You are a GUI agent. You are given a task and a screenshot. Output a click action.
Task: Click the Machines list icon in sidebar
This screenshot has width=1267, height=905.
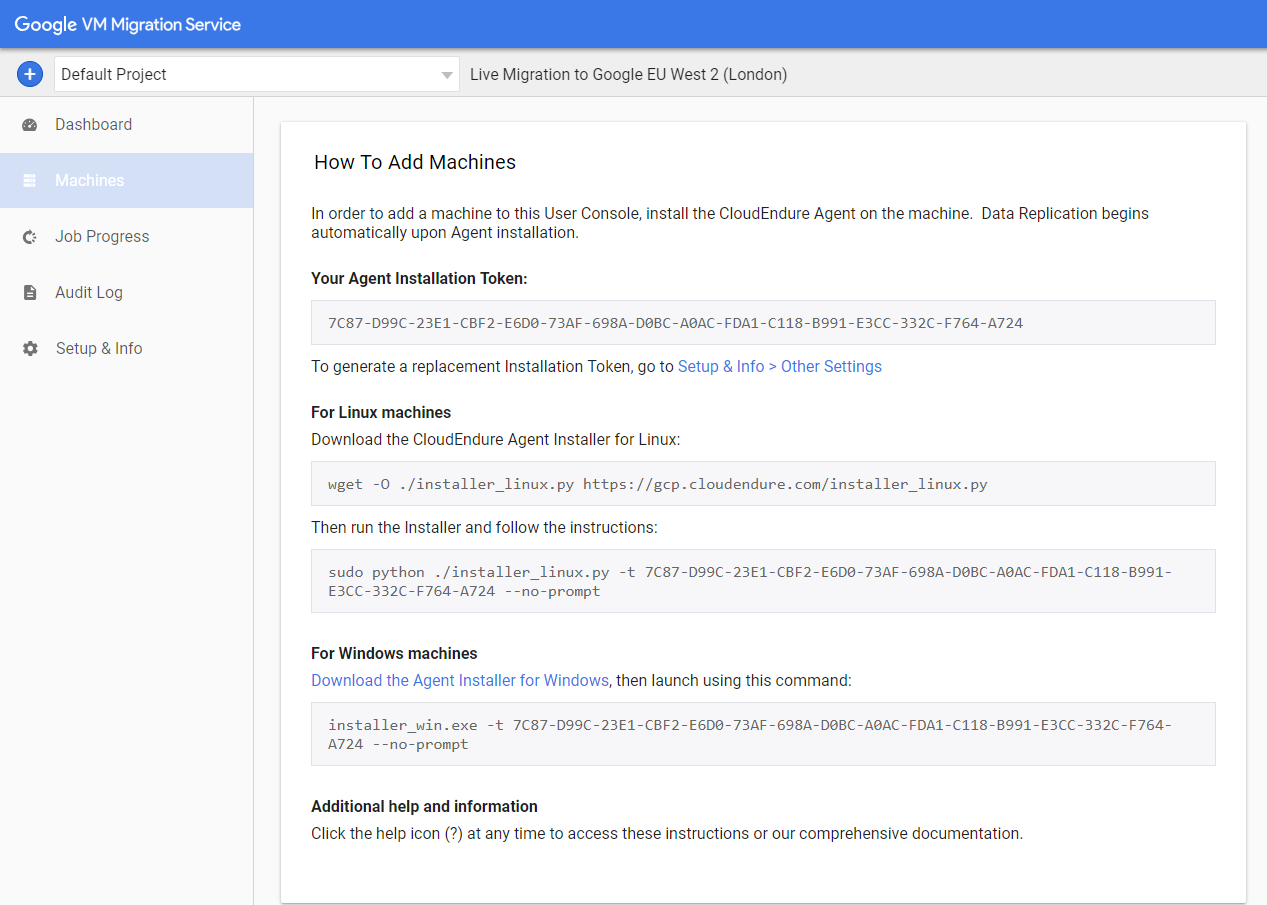click(30, 181)
